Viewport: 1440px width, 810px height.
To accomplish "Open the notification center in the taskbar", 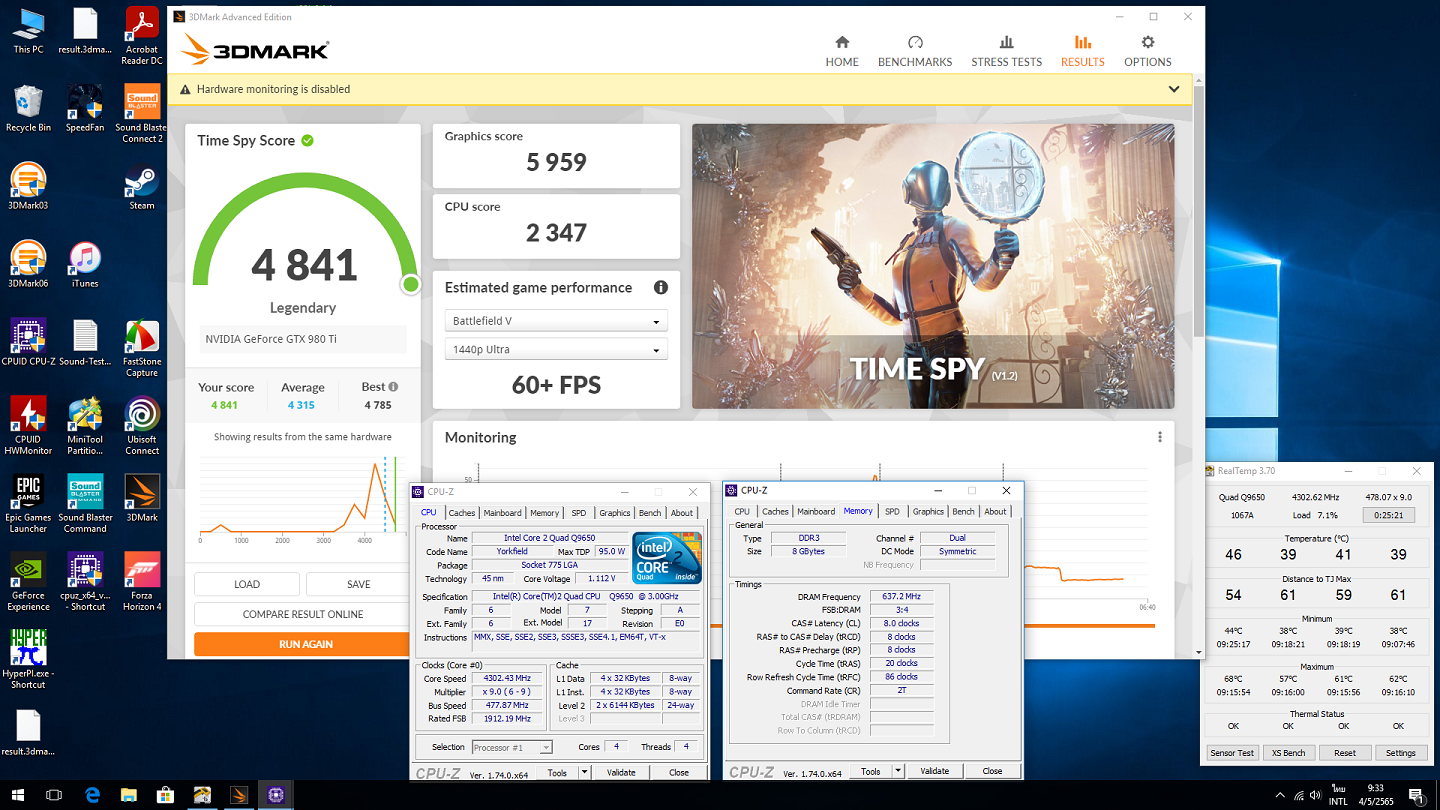I will pos(1415,795).
